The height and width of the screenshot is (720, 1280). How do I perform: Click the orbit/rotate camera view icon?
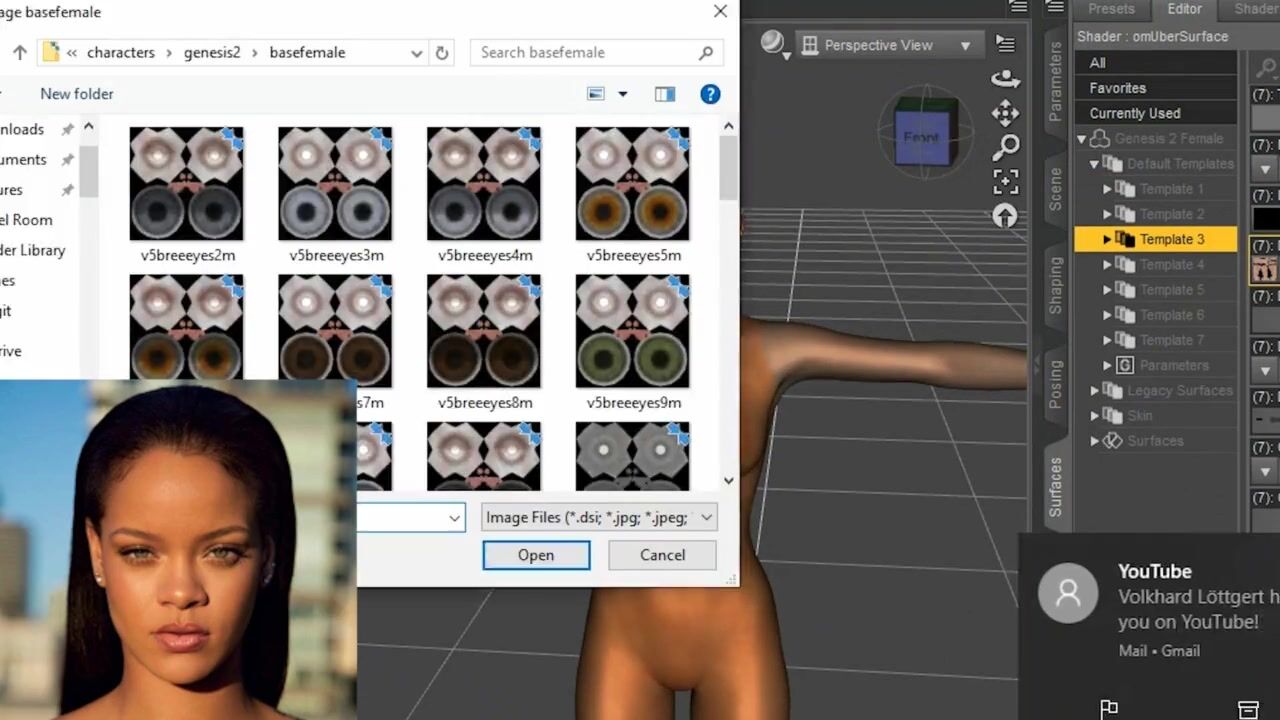(x=1005, y=79)
